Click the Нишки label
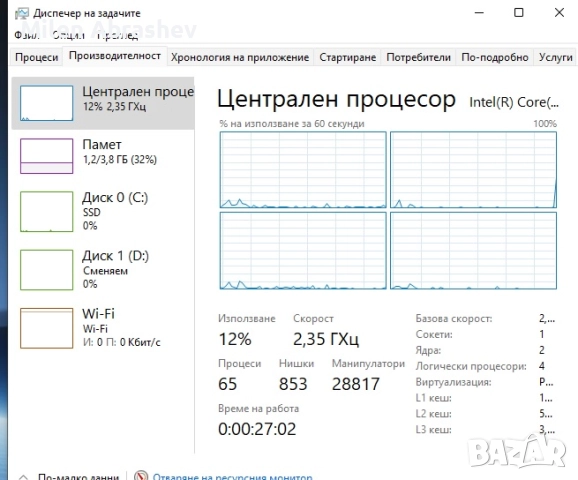This screenshot has height=480, width=578. pos(296,364)
